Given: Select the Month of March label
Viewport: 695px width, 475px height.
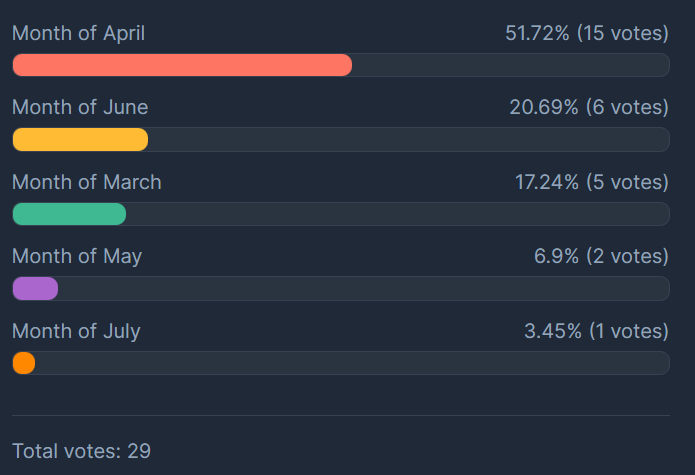Looking at the screenshot, I should click(86, 182).
